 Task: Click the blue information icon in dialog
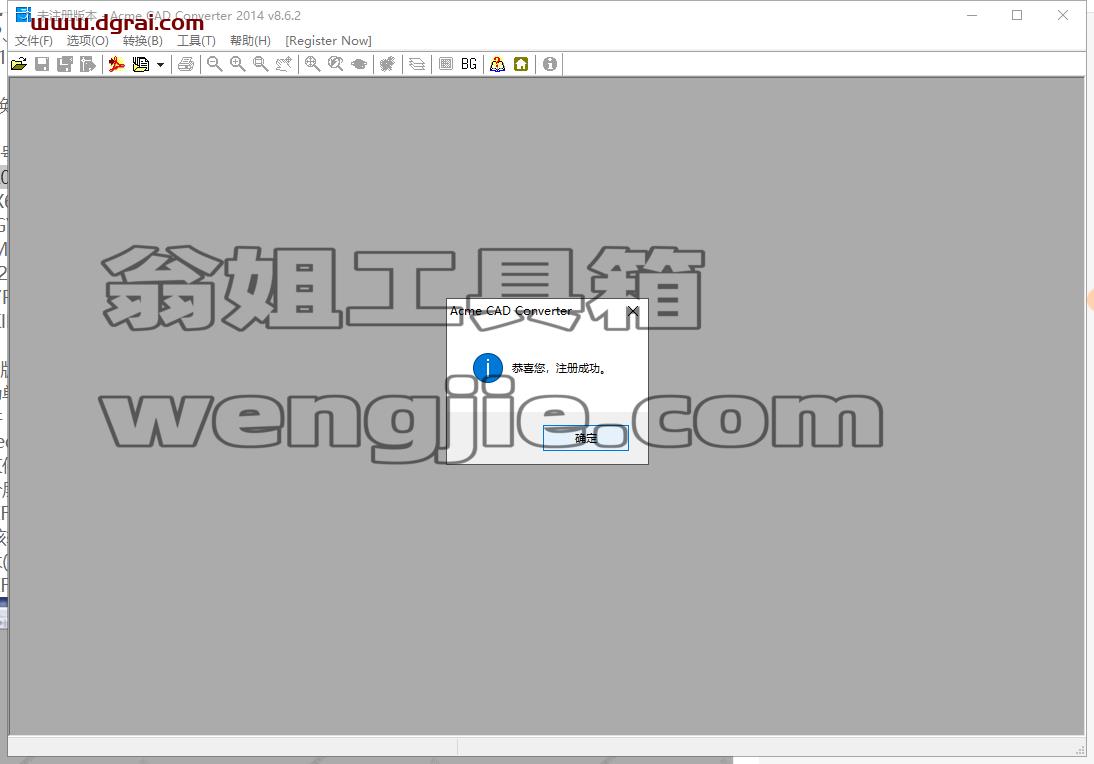[x=488, y=368]
